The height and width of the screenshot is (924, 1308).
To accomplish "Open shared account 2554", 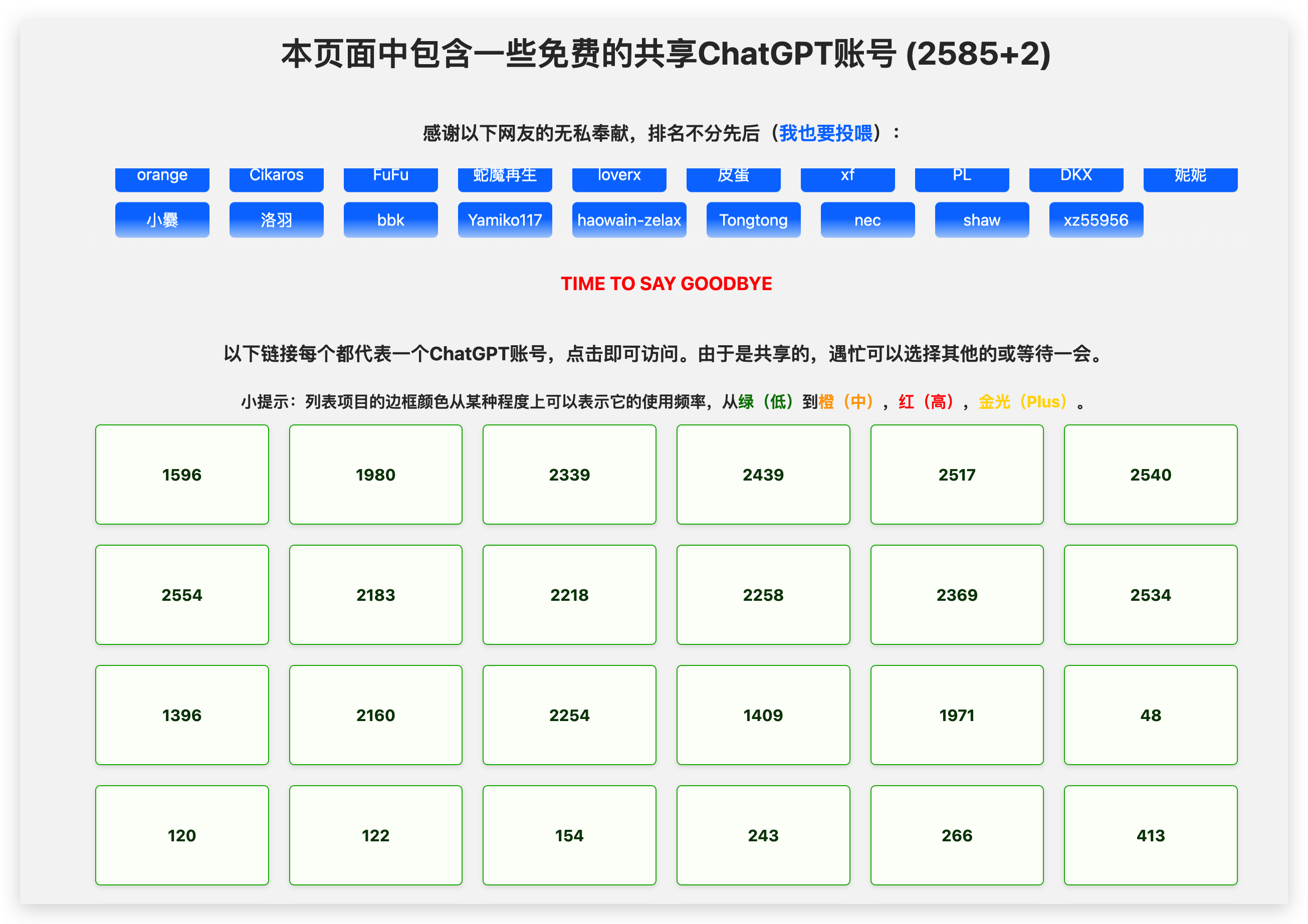I will coord(182,595).
